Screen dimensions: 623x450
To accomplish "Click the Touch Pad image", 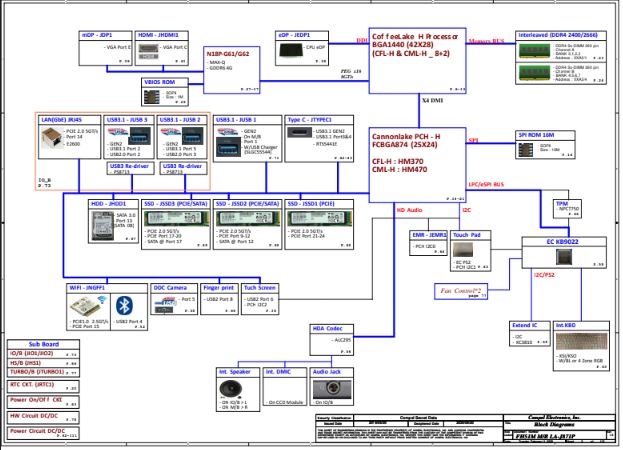I will [x=462, y=250].
